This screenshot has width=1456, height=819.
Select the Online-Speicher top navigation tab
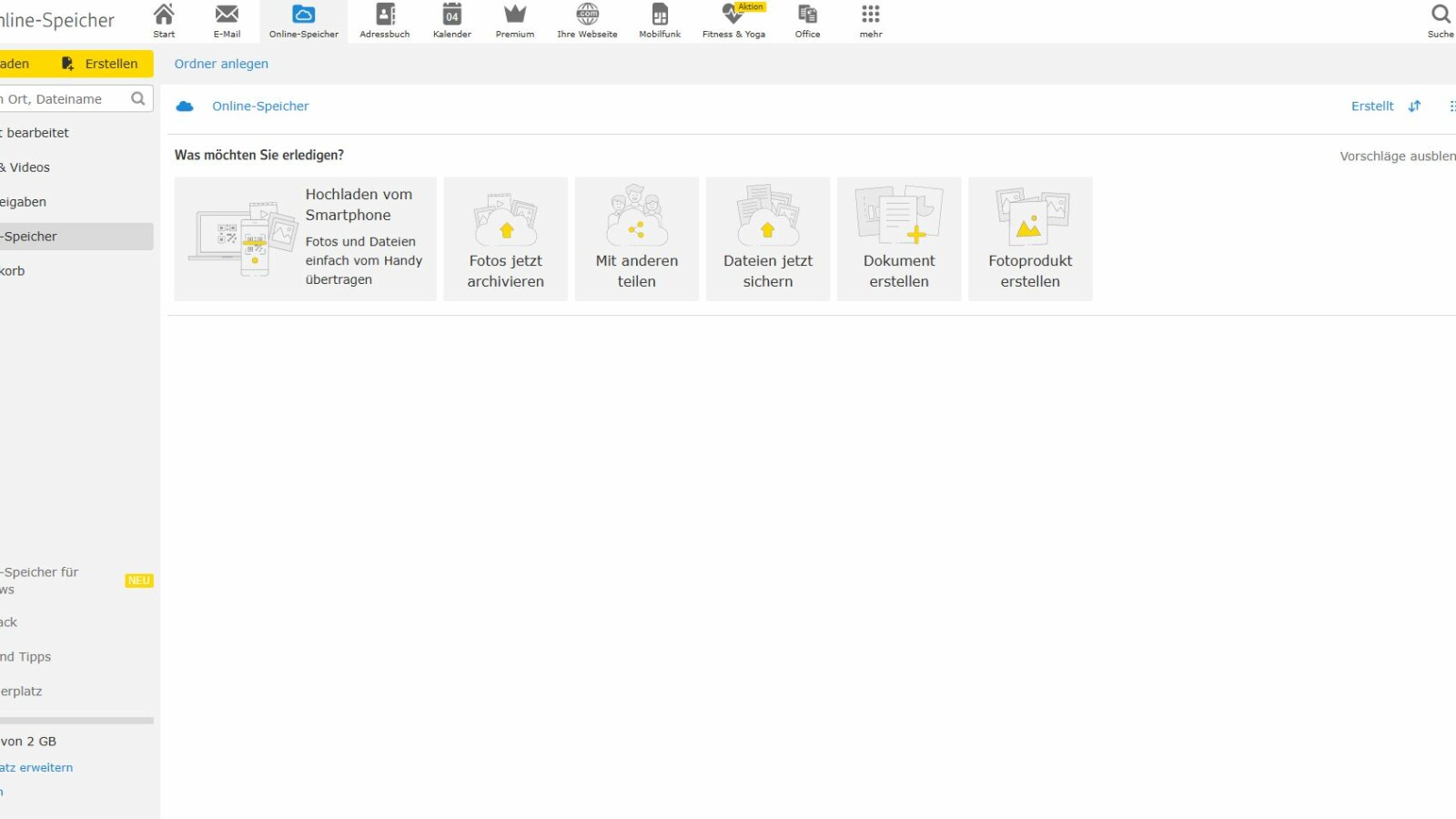pyautogui.click(x=303, y=20)
